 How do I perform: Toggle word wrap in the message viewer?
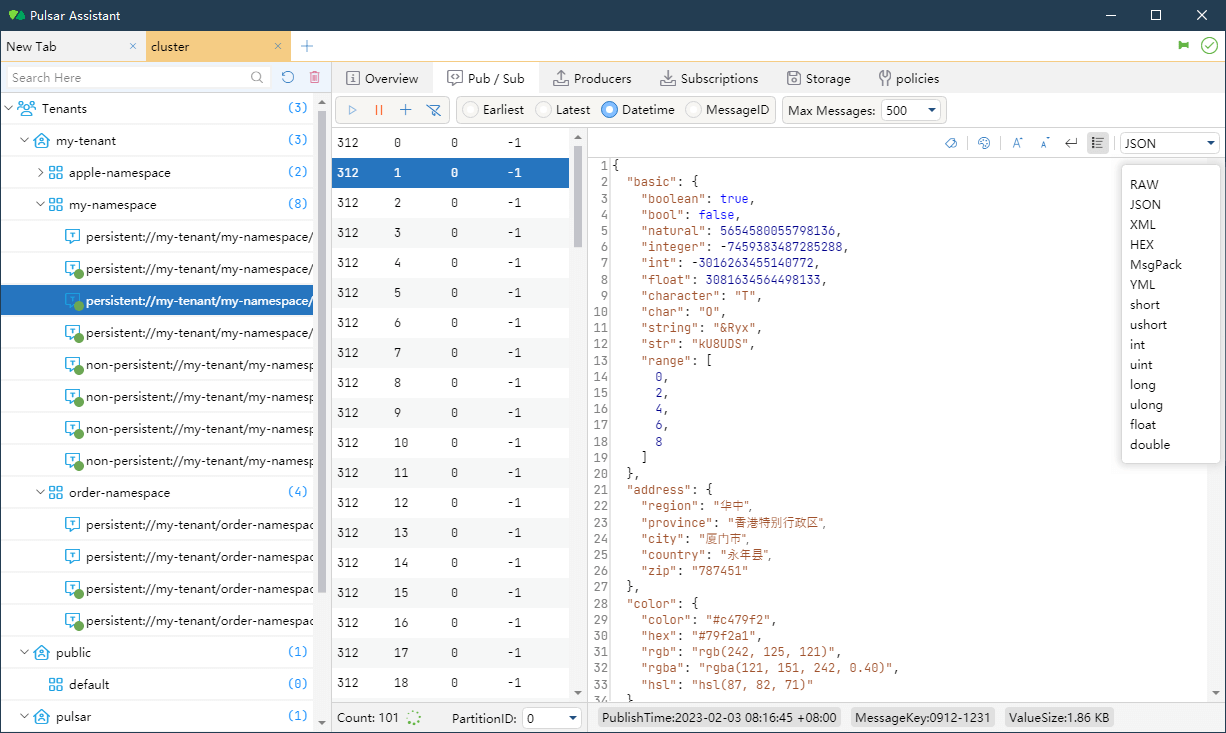click(1070, 143)
